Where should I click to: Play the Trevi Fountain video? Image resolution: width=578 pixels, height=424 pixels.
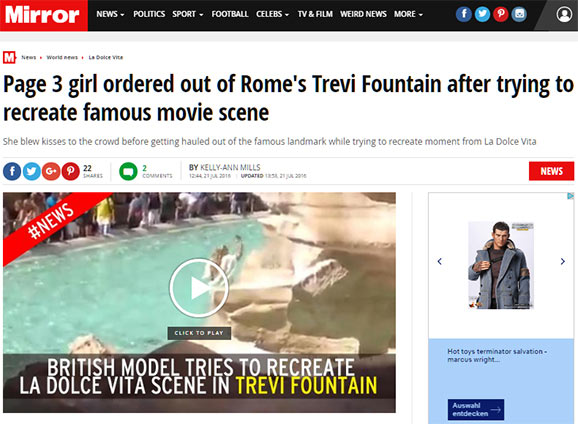click(199, 288)
